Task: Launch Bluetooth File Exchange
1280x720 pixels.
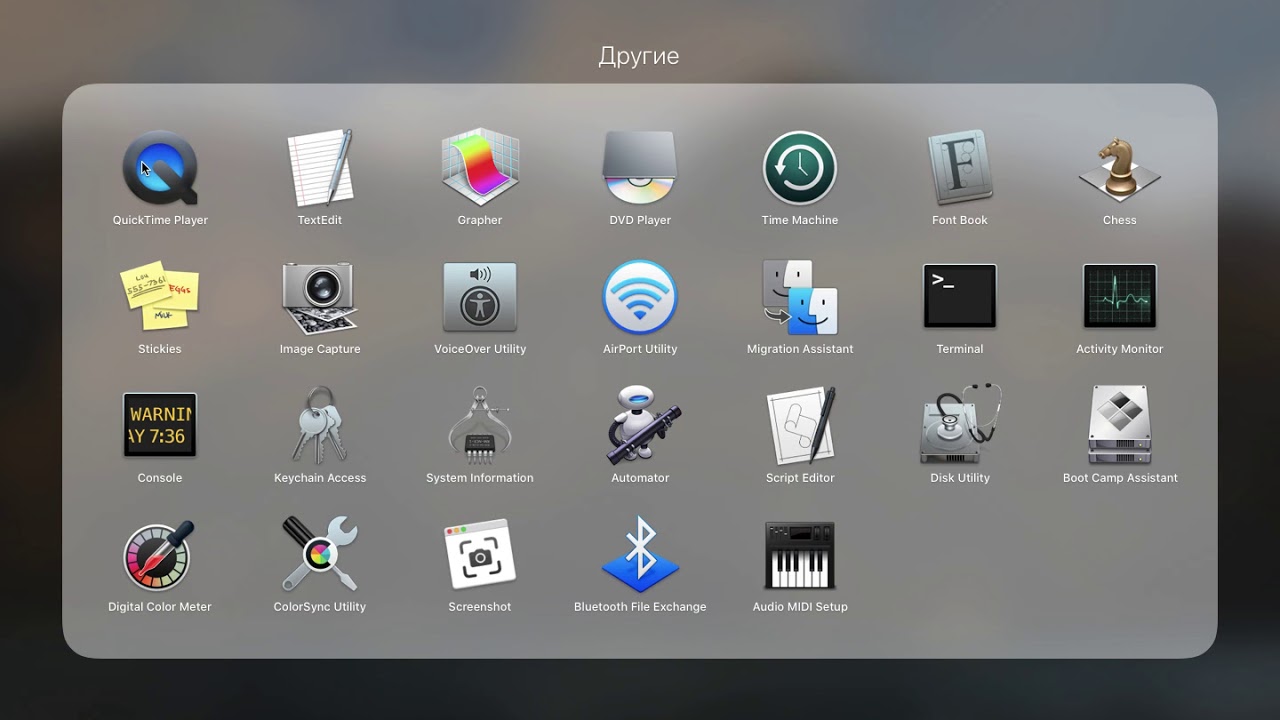Action: click(x=640, y=555)
